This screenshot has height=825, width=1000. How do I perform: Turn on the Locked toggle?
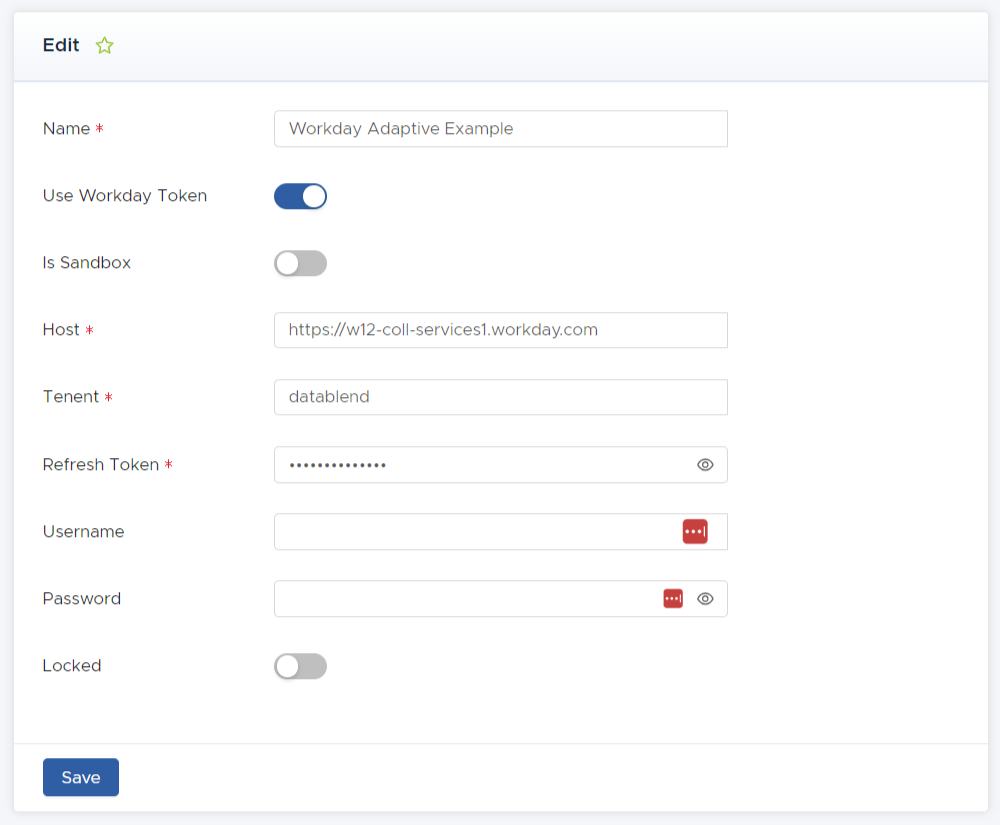click(x=300, y=666)
